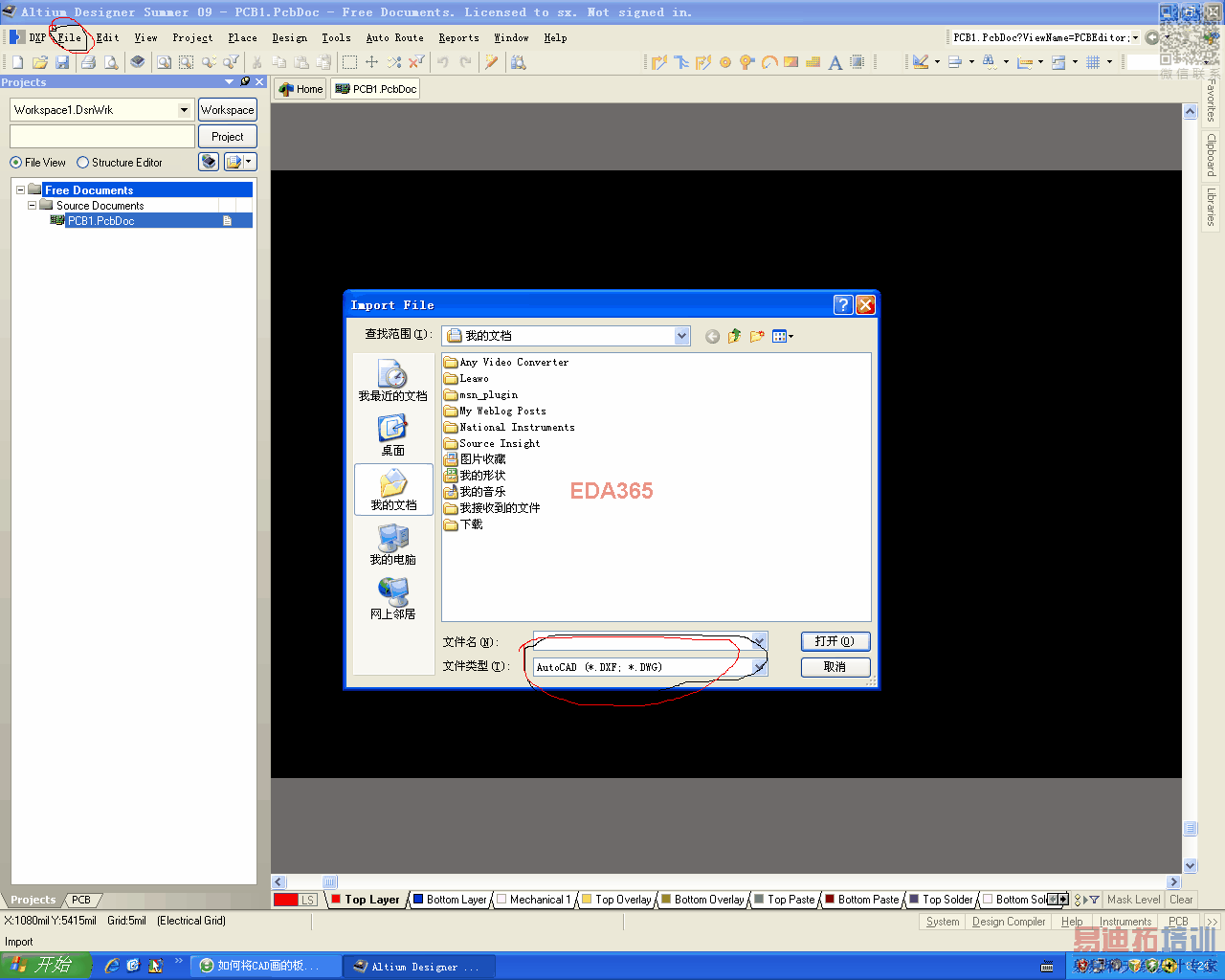Click the Workspace button
The width and height of the screenshot is (1225, 980).
pyautogui.click(x=228, y=110)
